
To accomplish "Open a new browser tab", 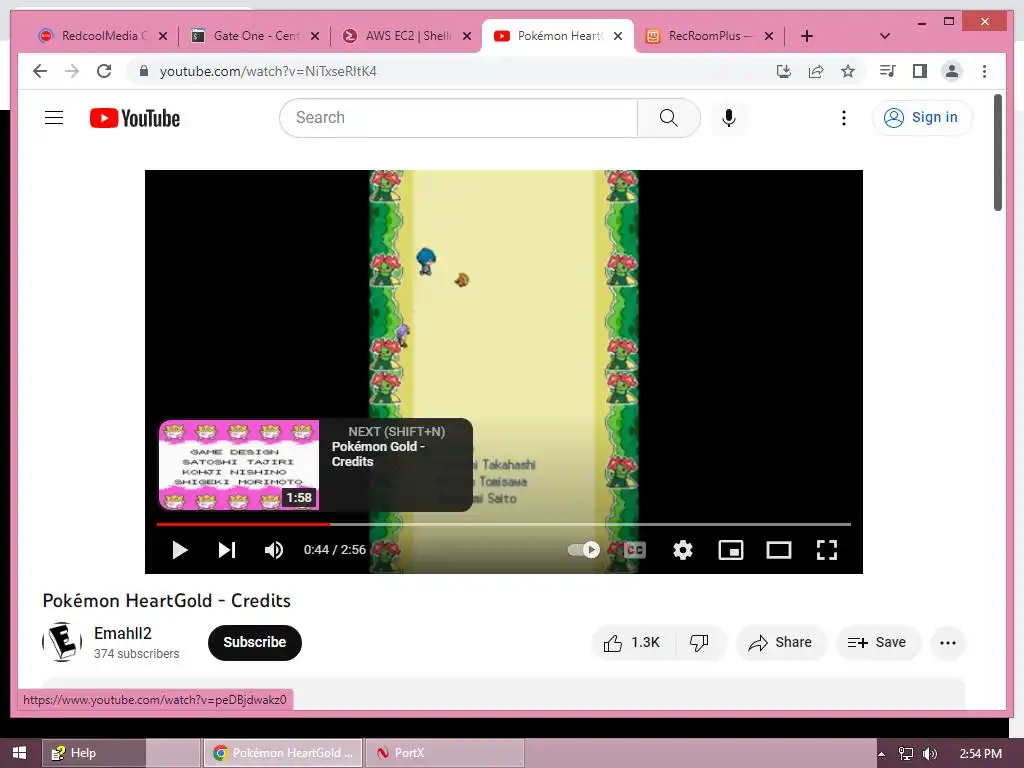I will [x=807, y=36].
